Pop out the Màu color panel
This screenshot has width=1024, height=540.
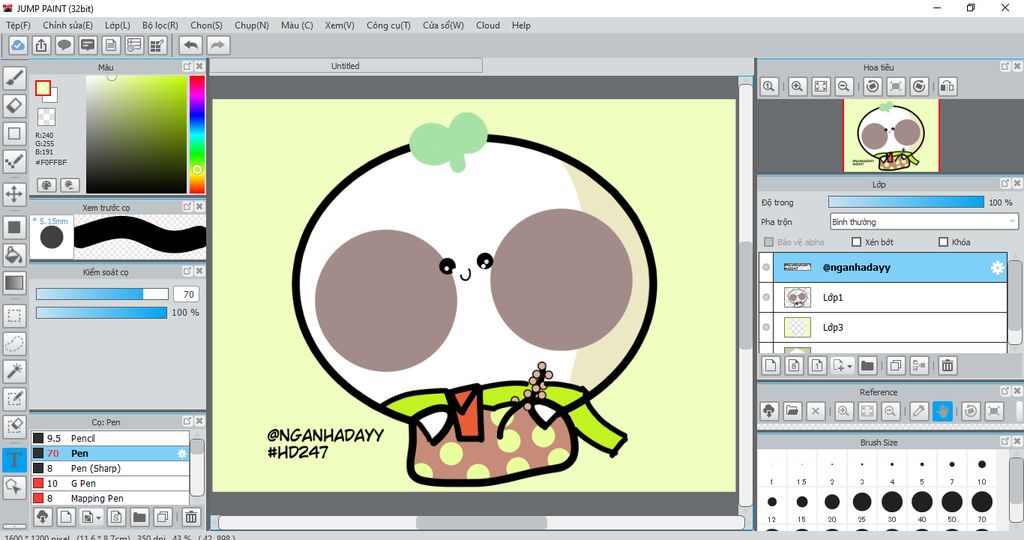click(x=187, y=67)
